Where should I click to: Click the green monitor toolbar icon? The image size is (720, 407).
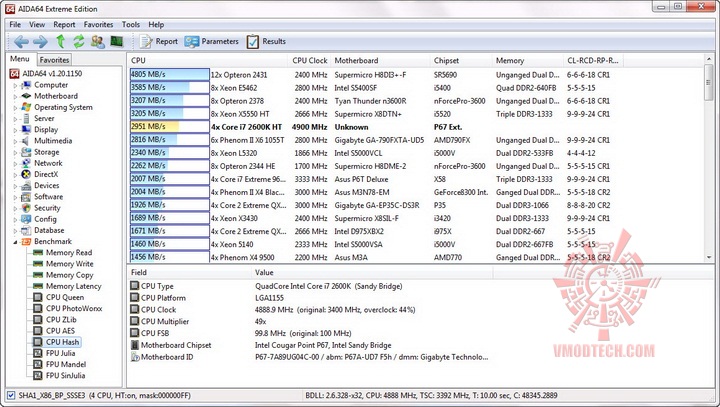[x=117, y=42]
